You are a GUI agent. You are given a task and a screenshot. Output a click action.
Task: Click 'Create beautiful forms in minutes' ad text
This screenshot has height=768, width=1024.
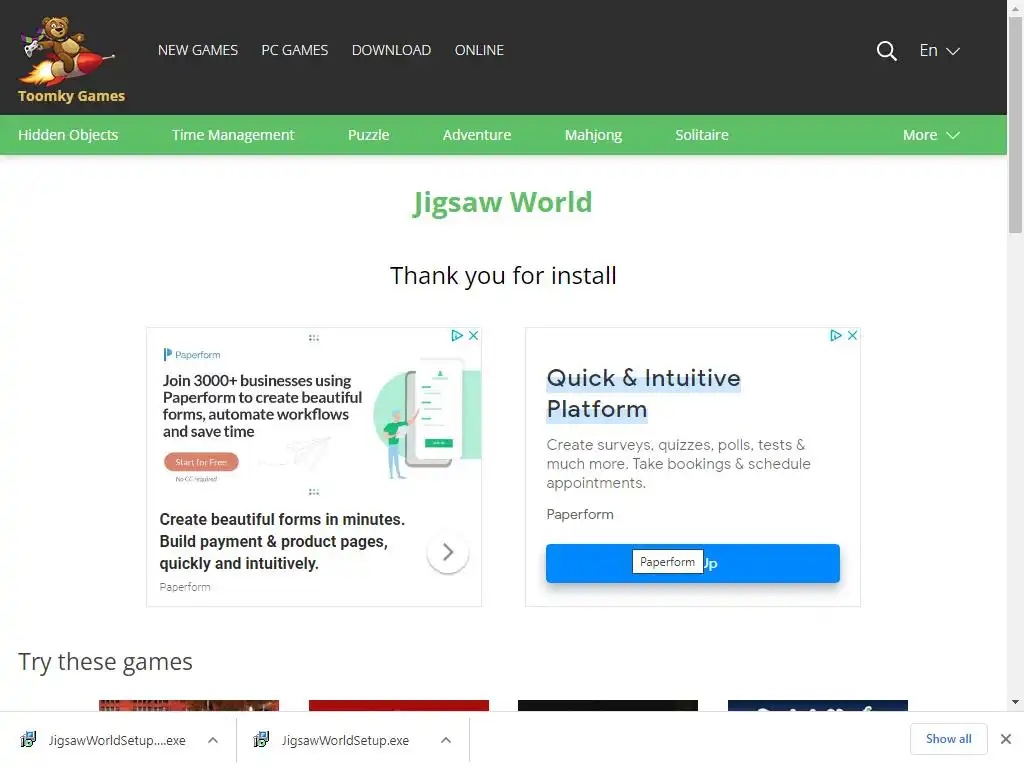(282, 541)
